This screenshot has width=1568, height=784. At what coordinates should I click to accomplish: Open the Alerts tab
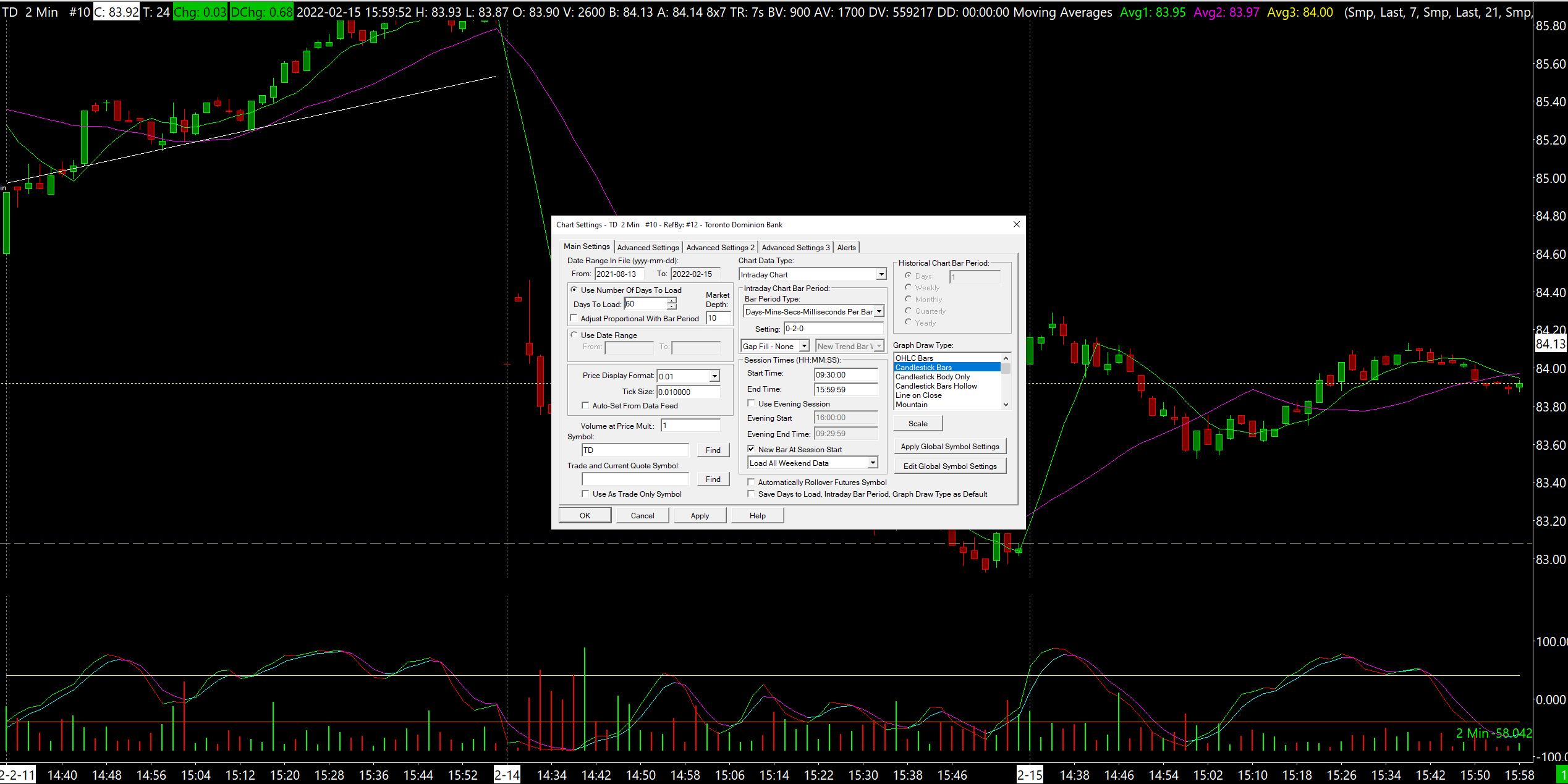pos(846,247)
